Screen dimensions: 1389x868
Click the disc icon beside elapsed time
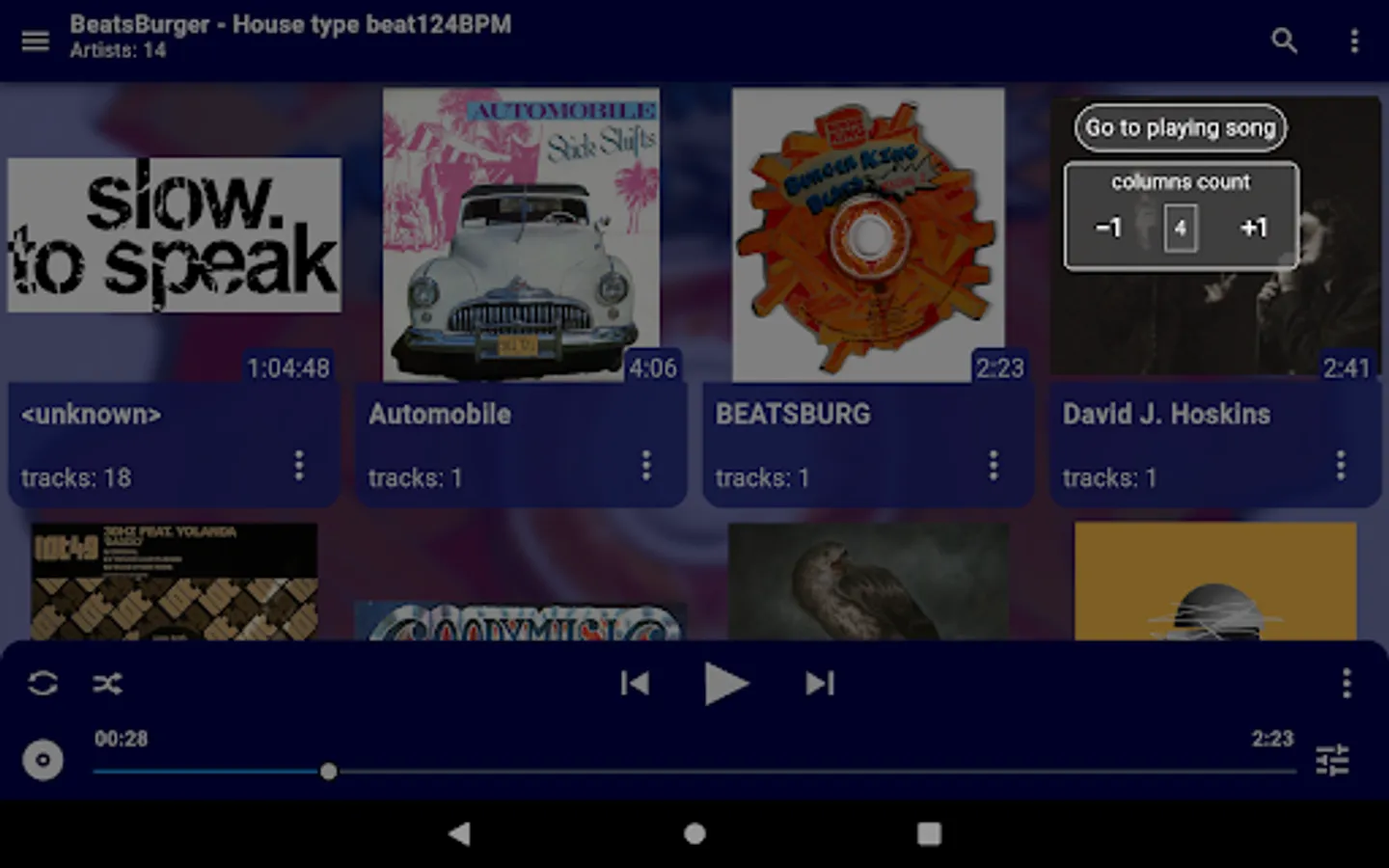pyautogui.click(x=42, y=760)
